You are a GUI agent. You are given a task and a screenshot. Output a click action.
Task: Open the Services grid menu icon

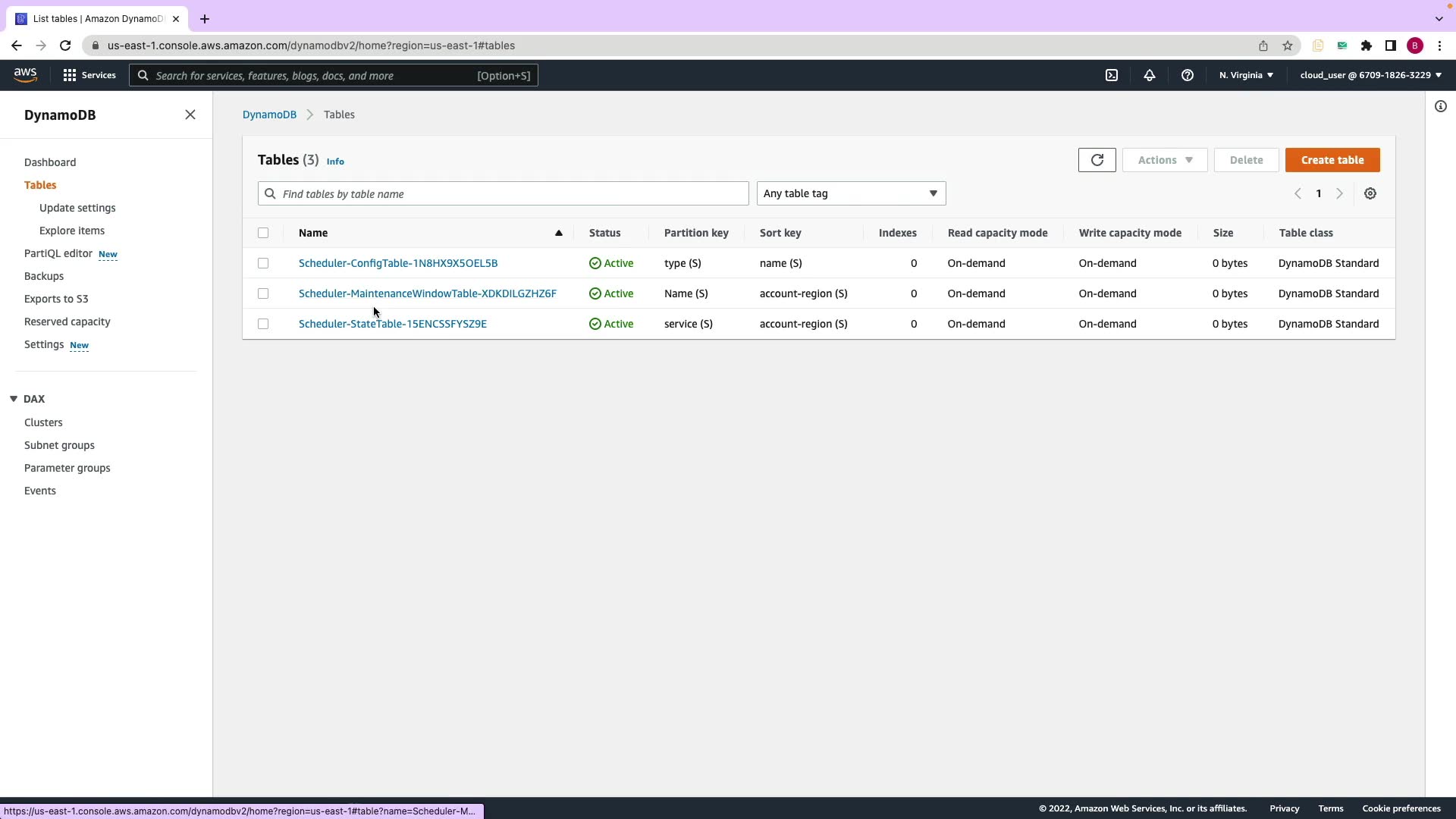click(70, 75)
